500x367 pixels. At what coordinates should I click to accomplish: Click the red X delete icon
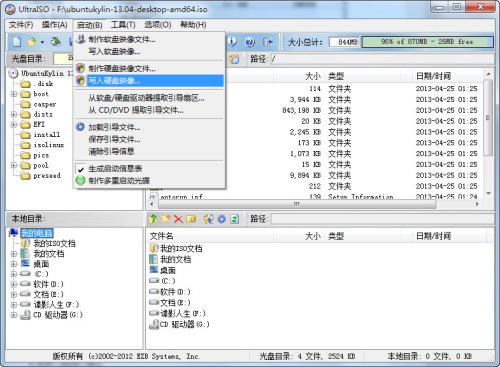[x=178, y=219]
